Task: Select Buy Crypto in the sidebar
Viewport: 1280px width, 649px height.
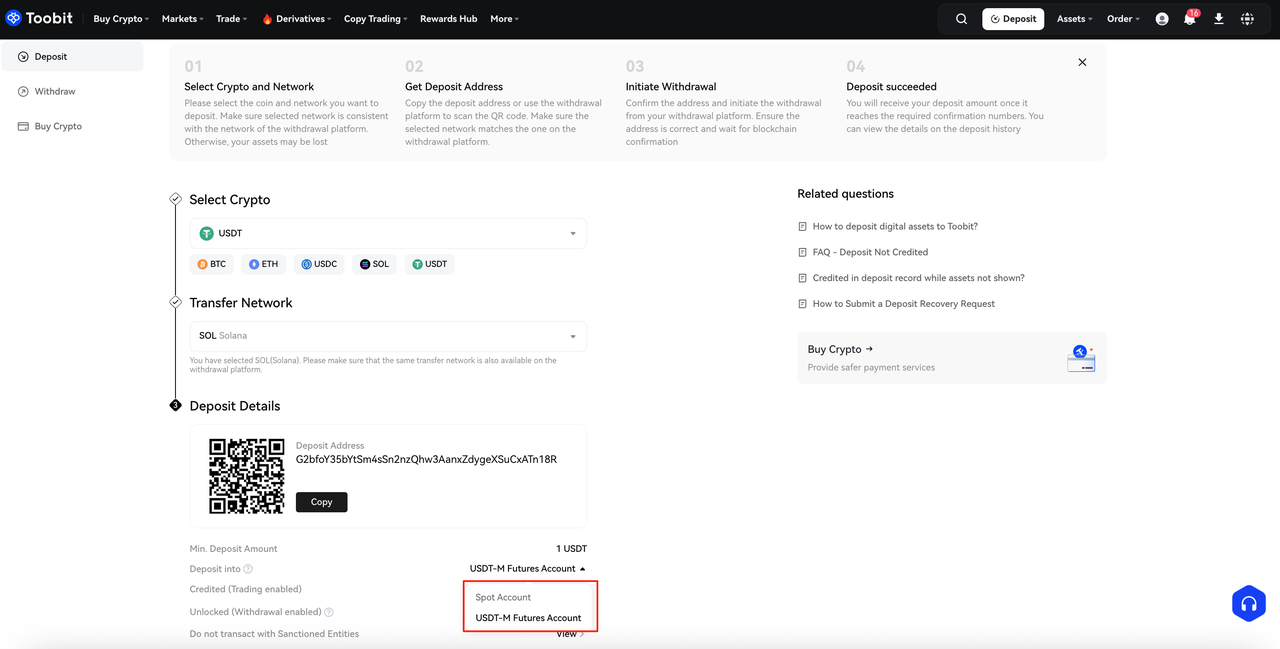Action: coord(72,127)
